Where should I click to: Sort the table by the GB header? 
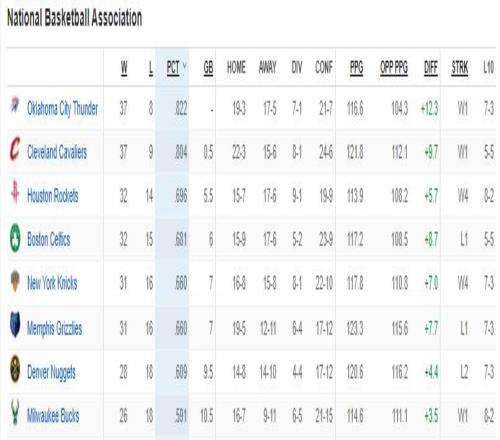[208, 68]
